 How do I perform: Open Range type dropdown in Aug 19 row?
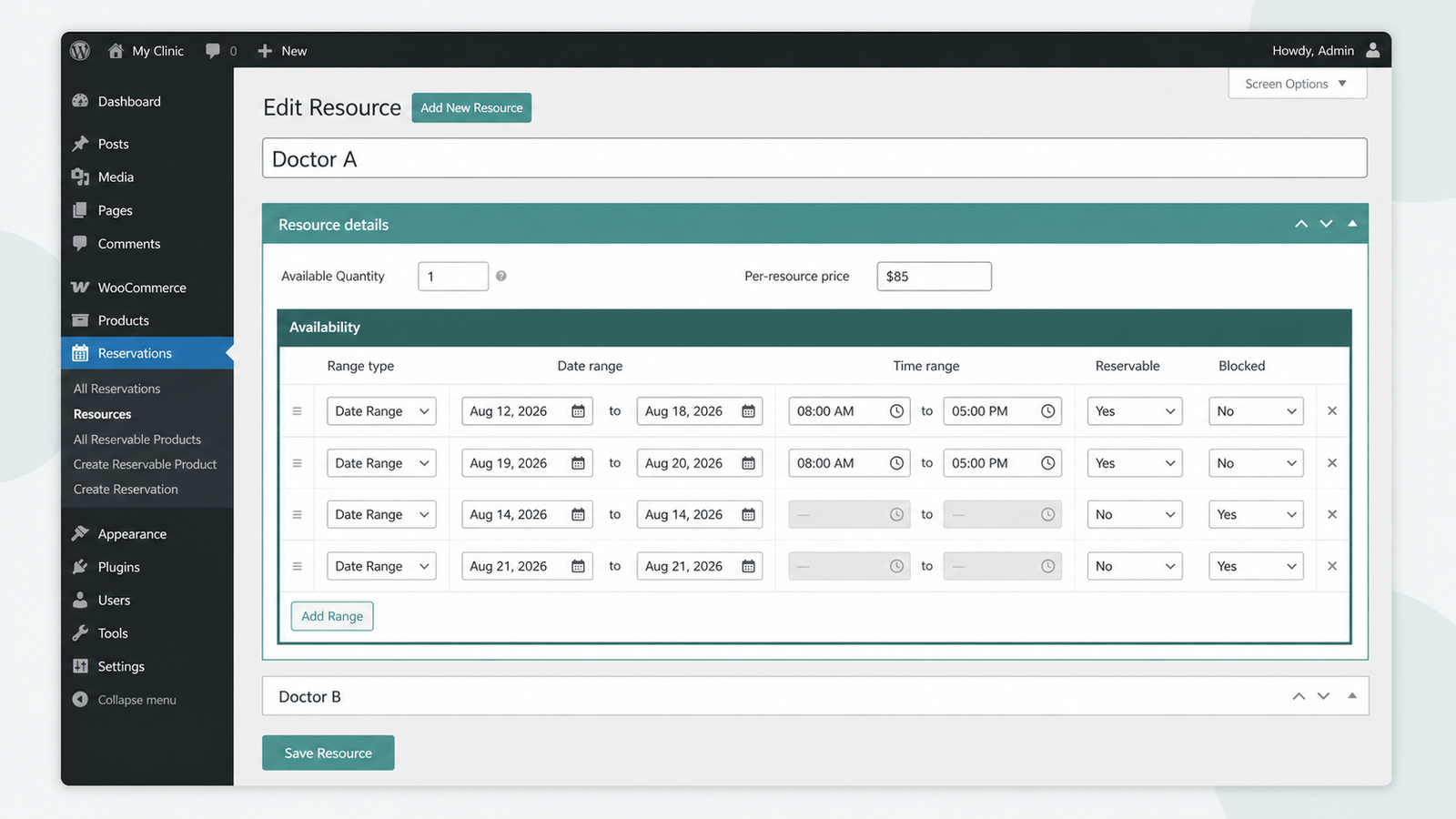coord(381,463)
